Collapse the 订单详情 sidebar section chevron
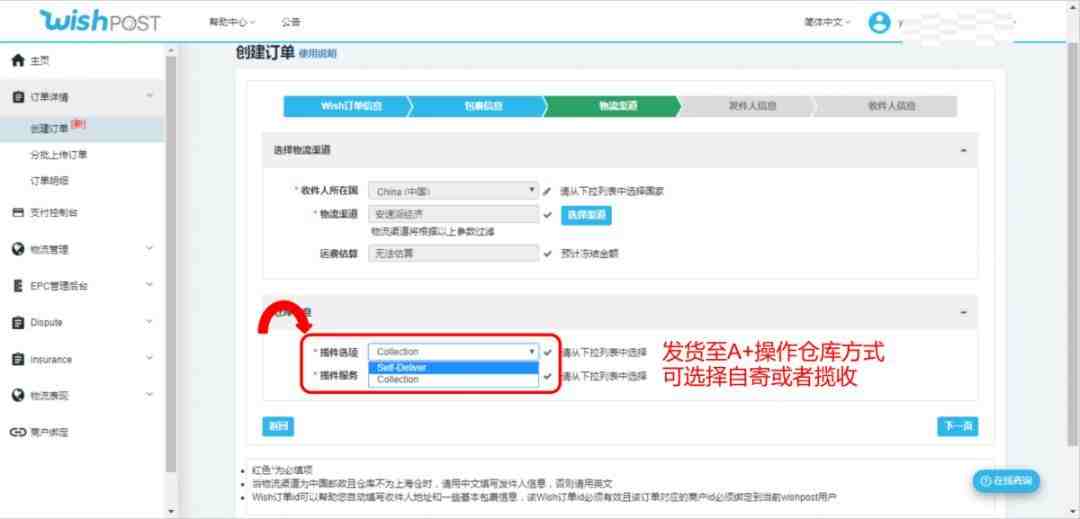Image resolution: width=1080 pixels, height=519 pixels. 149,96
